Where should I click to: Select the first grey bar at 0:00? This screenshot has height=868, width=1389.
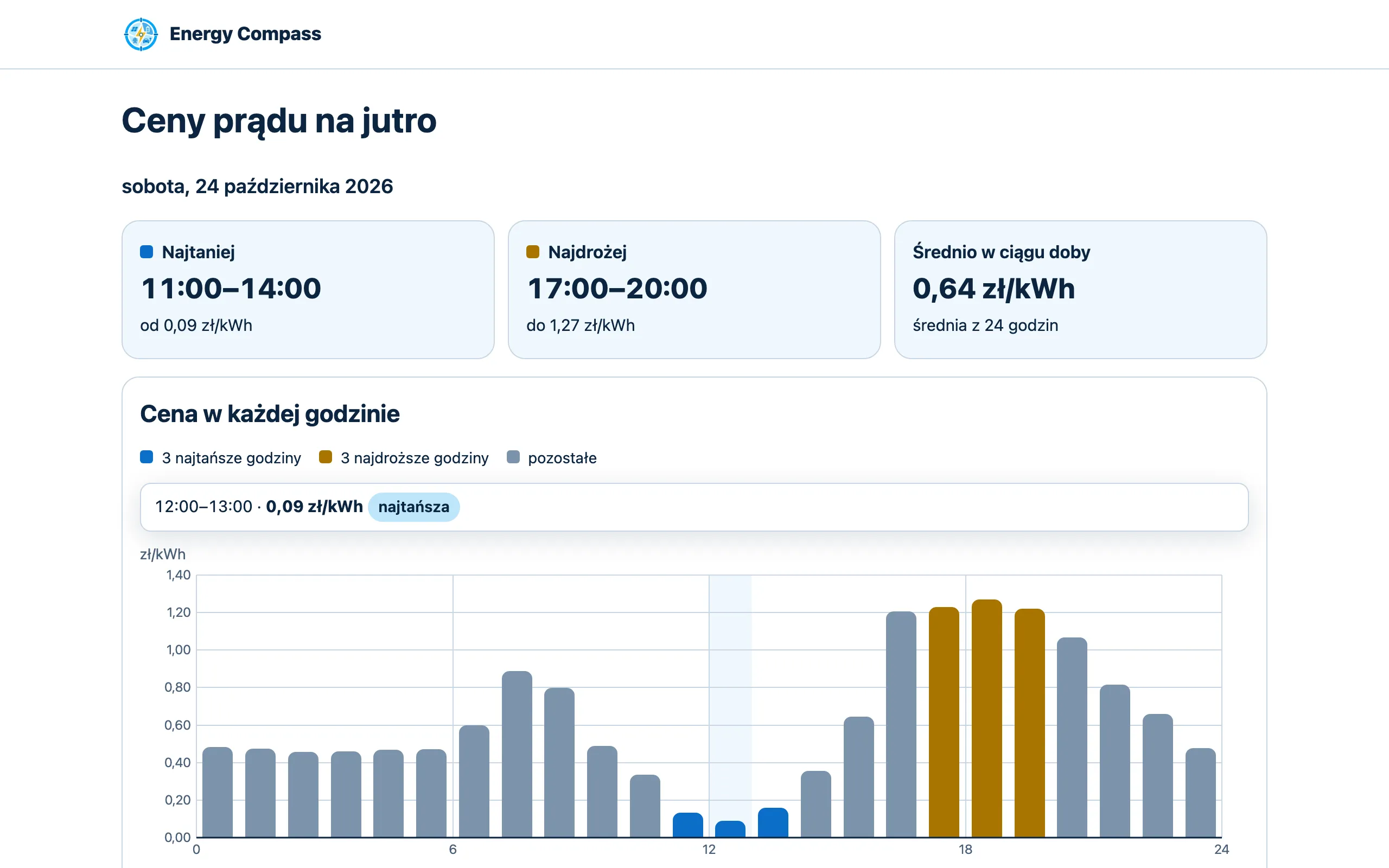(x=218, y=792)
